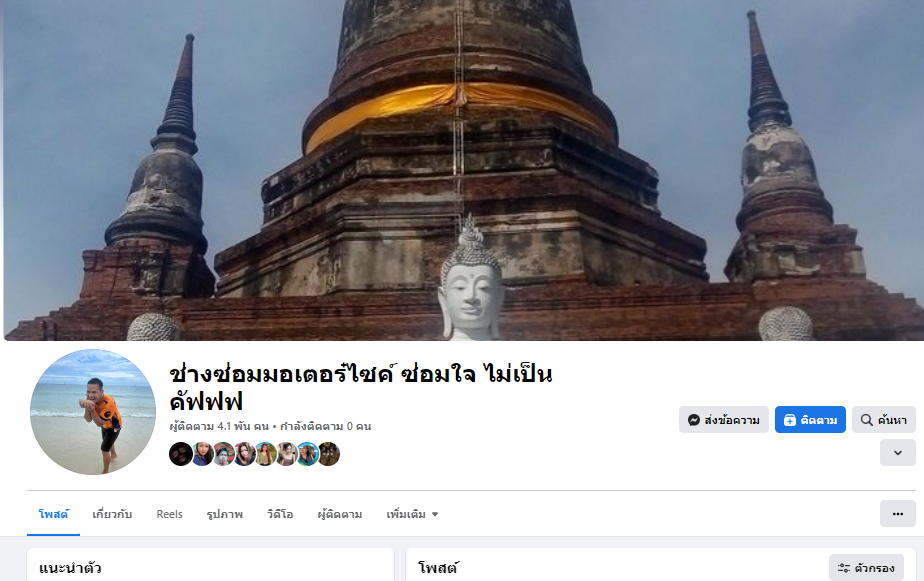
Task: Click the third follower avatar in the row
Action: click(223, 454)
